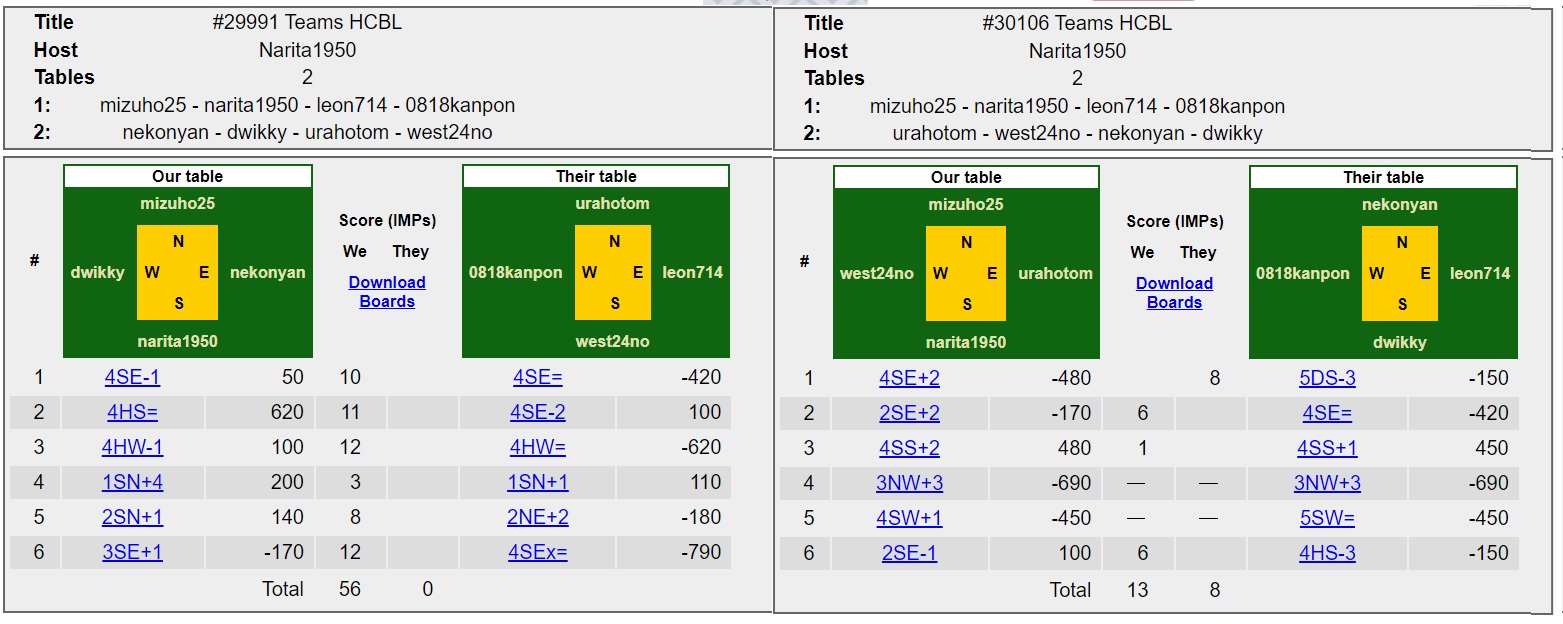Open the 4SE-1 contract link
1563x624 pixels.
pos(132,378)
